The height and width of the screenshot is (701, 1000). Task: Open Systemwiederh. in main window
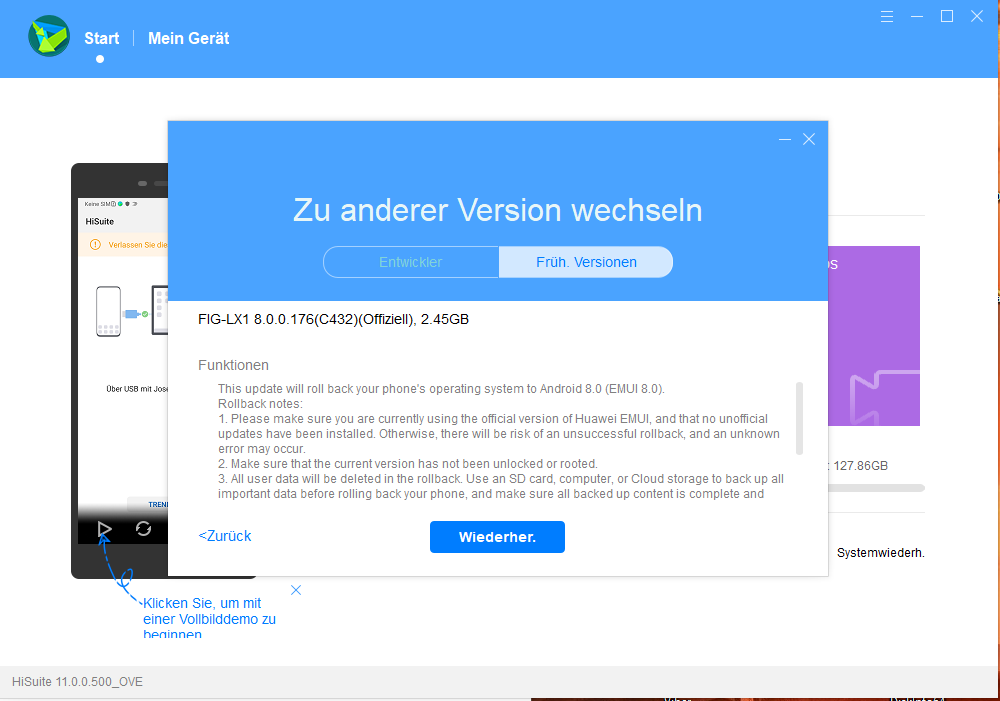click(881, 553)
